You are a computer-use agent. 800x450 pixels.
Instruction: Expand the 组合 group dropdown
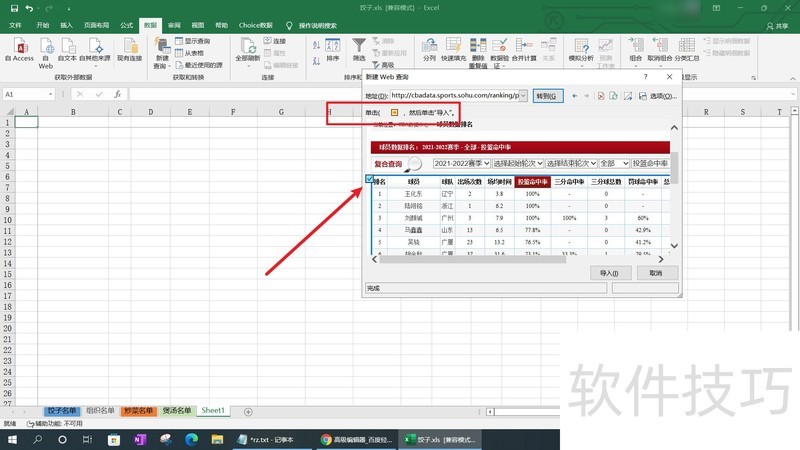[x=635, y=66]
